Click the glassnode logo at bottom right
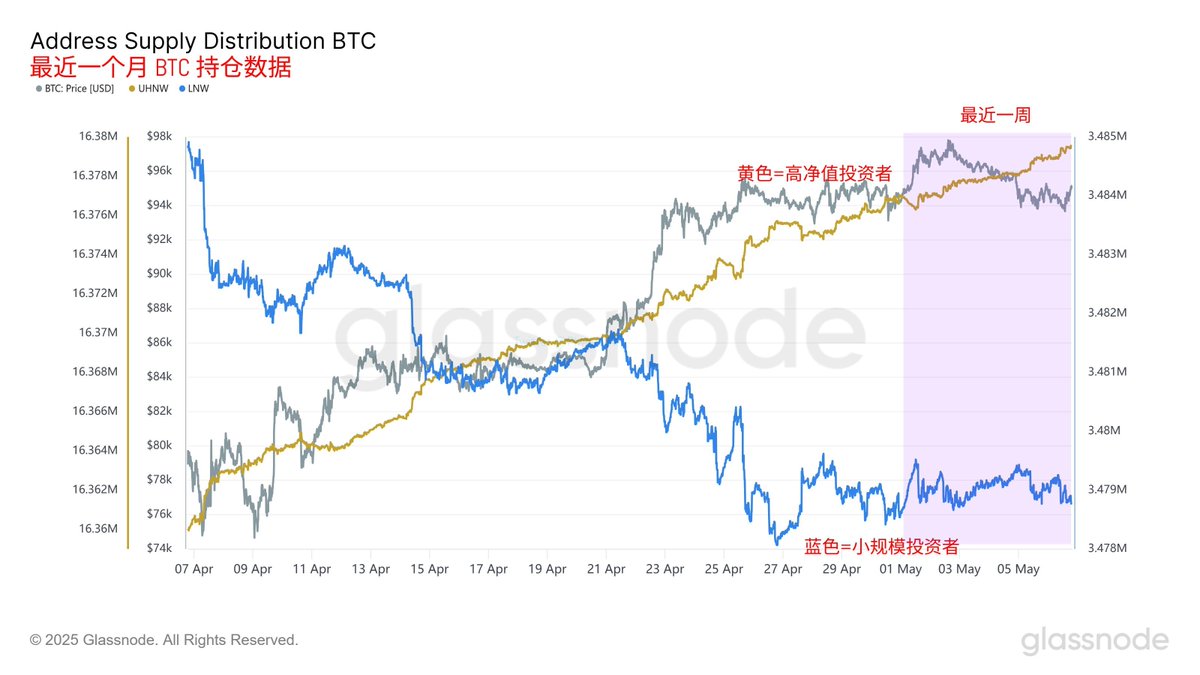Image resolution: width=1200 pixels, height=675 pixels. (1094, 640)
